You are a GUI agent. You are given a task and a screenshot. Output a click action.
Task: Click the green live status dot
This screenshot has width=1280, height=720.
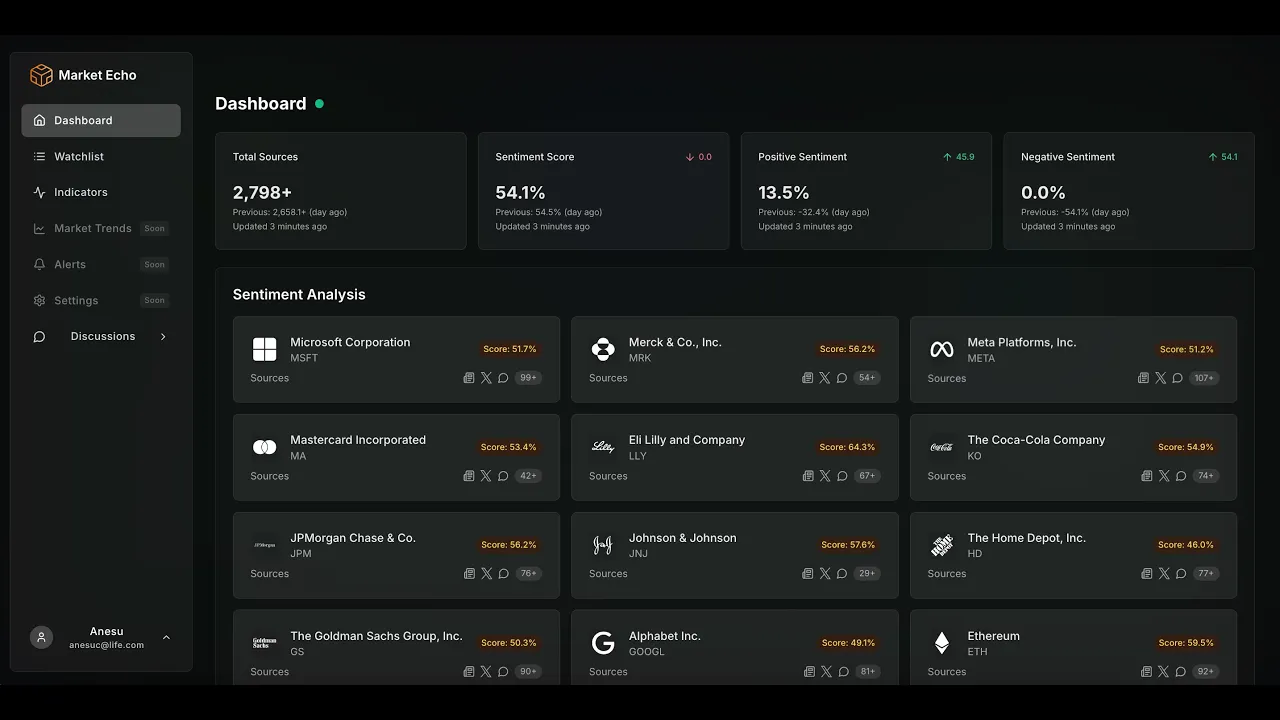click(320, 103)
